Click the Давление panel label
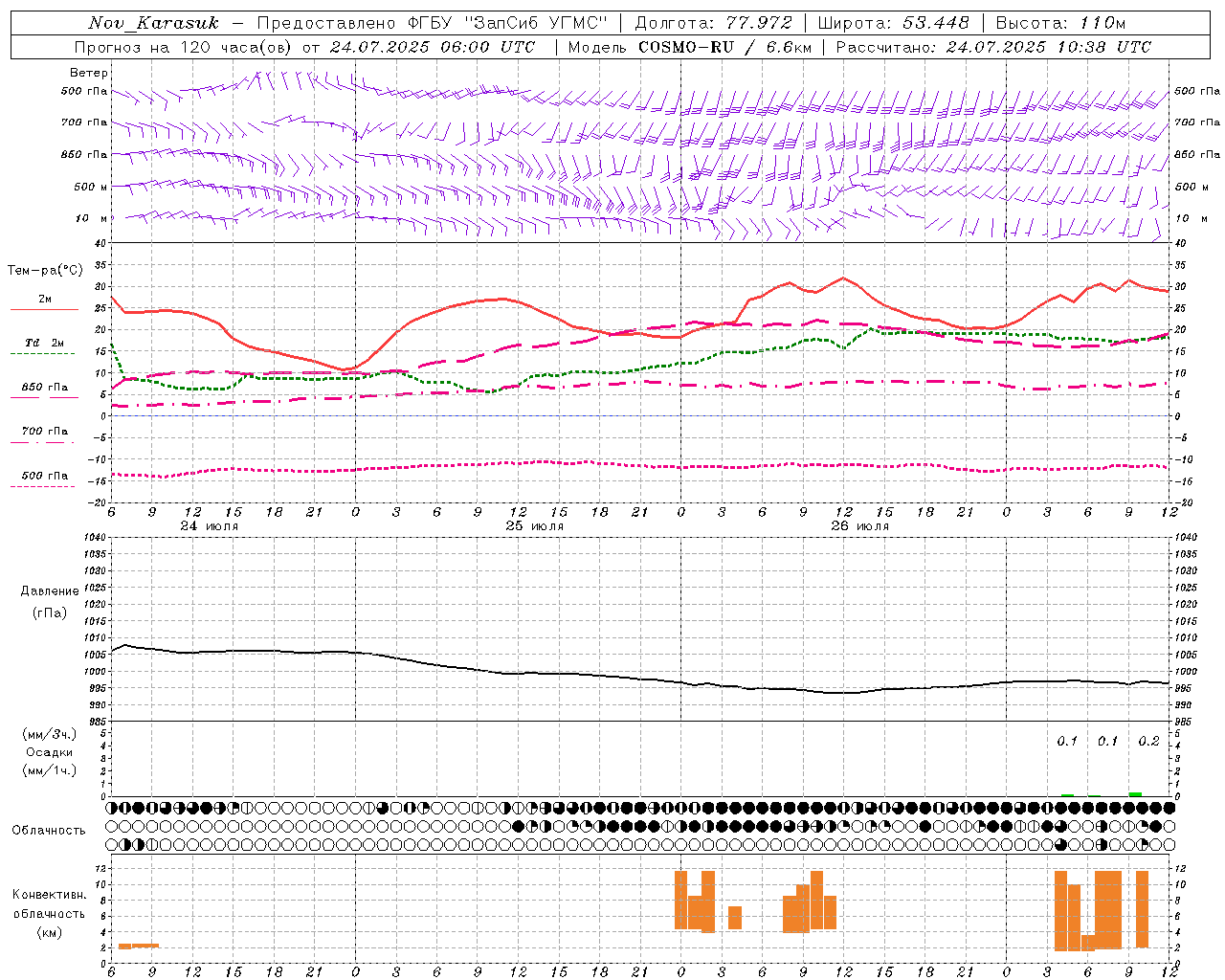The height and width of the screenshot is (980, 1225). (50, 591)
